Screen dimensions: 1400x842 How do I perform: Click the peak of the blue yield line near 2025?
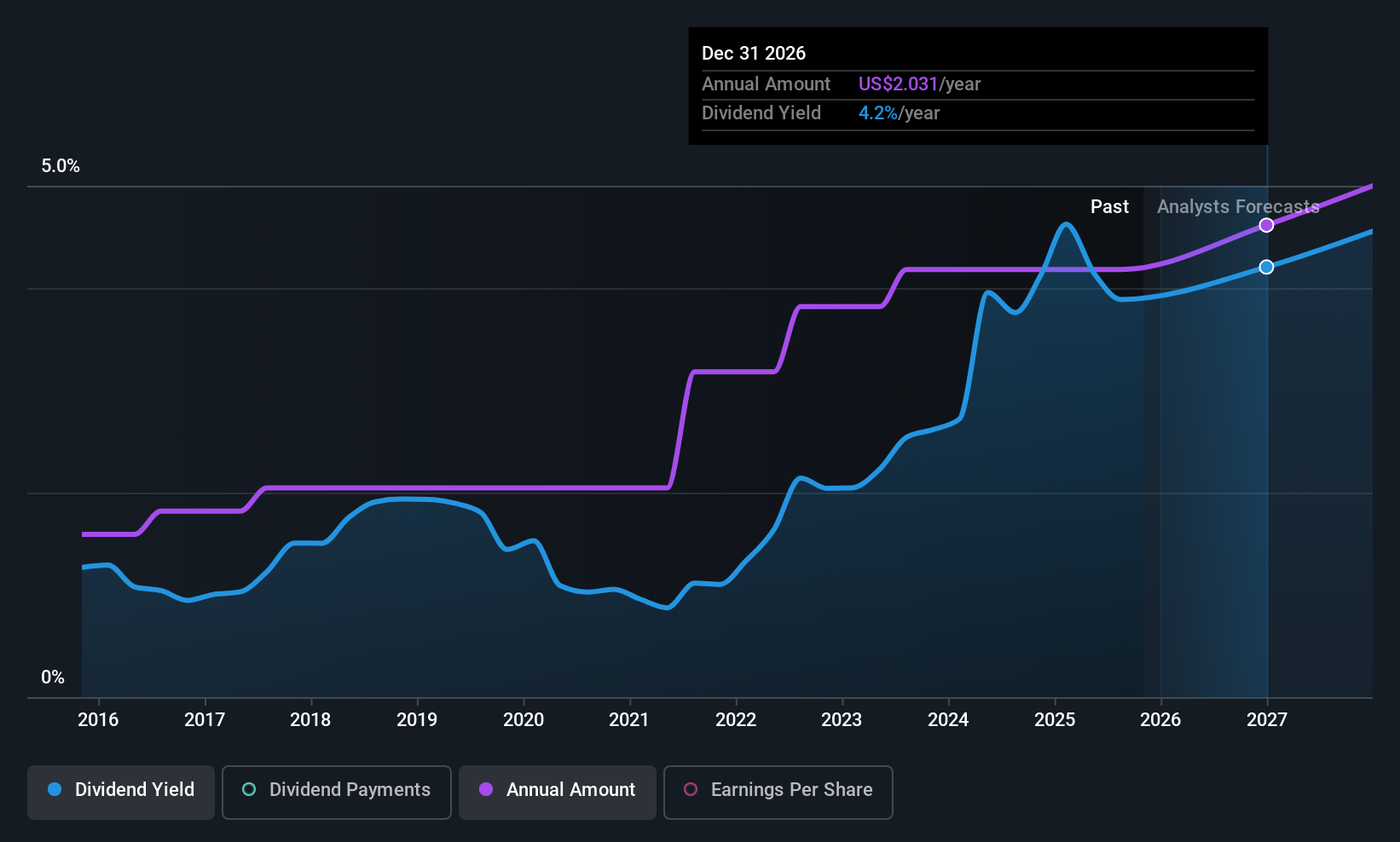[x=1067, y=224]
